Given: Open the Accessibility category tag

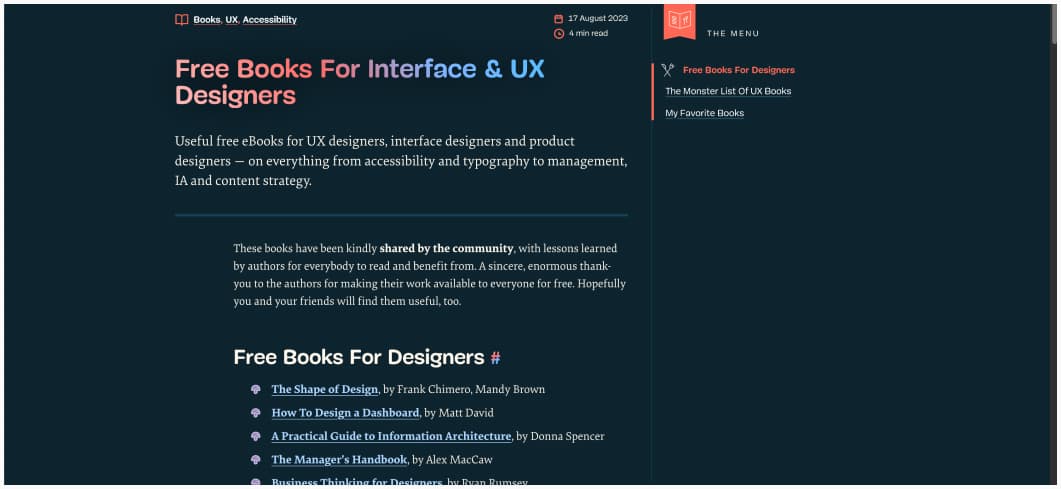Looking at the screenshot, I should (x=270, y=19).
